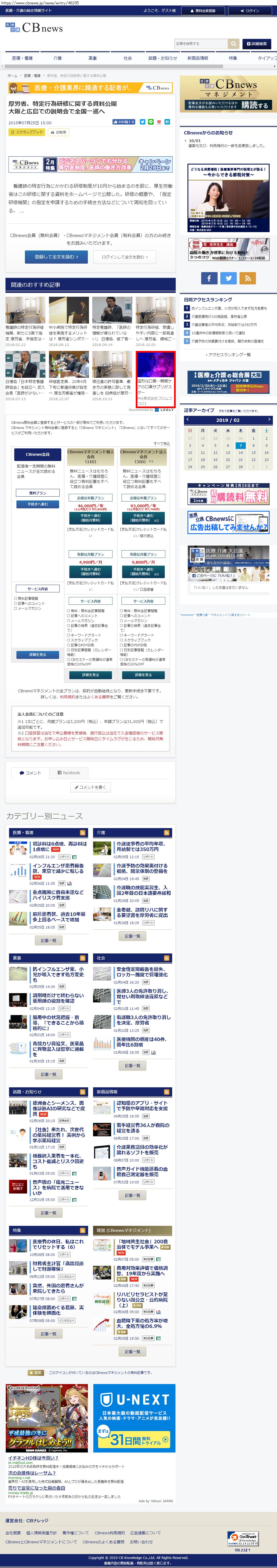
Task: Select 社会 in the navigation bar
Action: click(x=127, y=58)
